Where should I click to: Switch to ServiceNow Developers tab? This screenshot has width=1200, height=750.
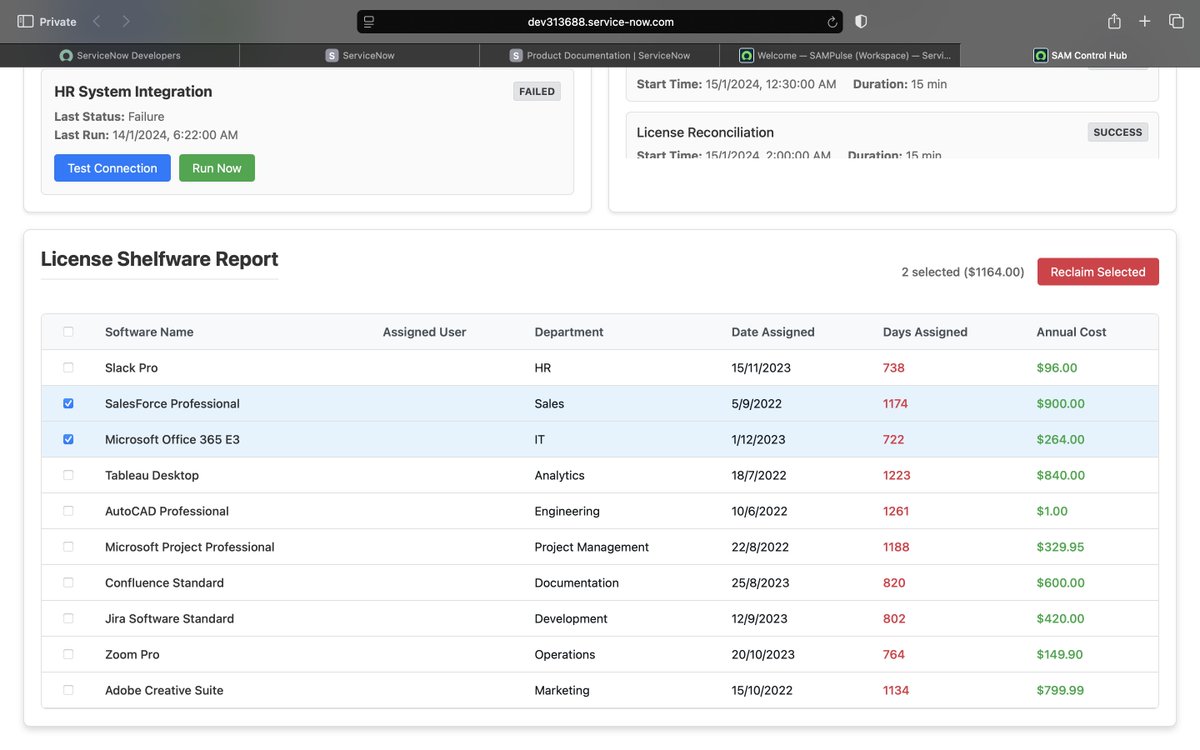[x=120, y=56]
